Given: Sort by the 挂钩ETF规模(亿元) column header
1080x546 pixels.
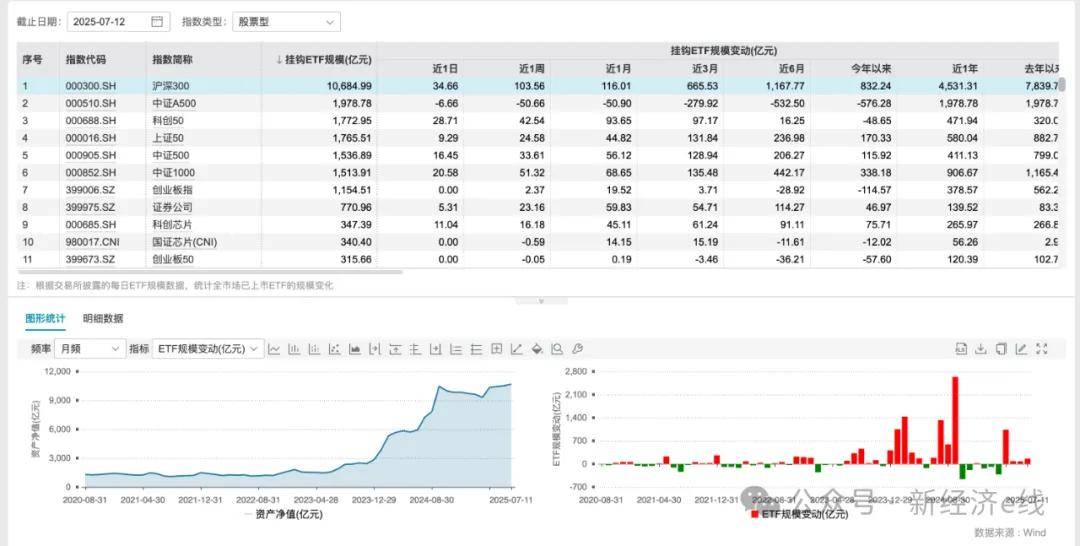Looking at the screenshot, I should coord(324,60).
